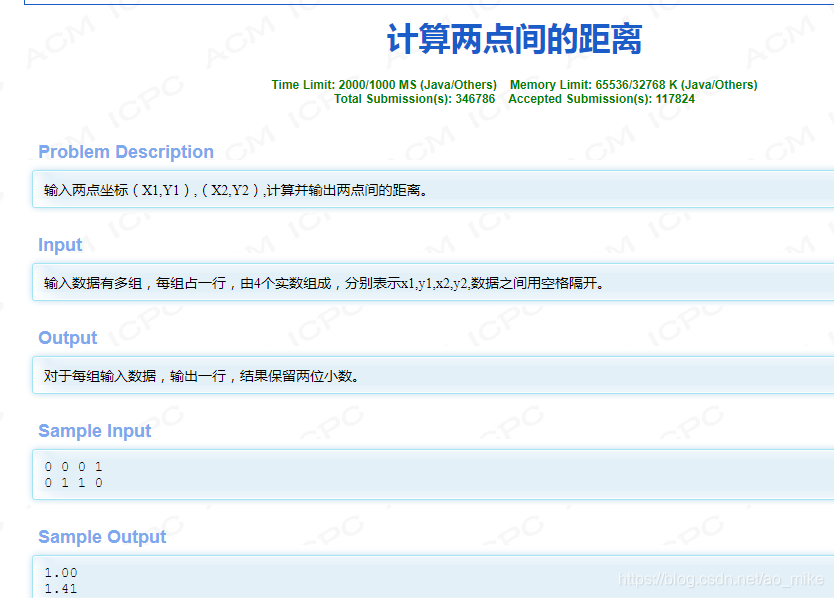Click Total Submission(s): 346786

414,99
